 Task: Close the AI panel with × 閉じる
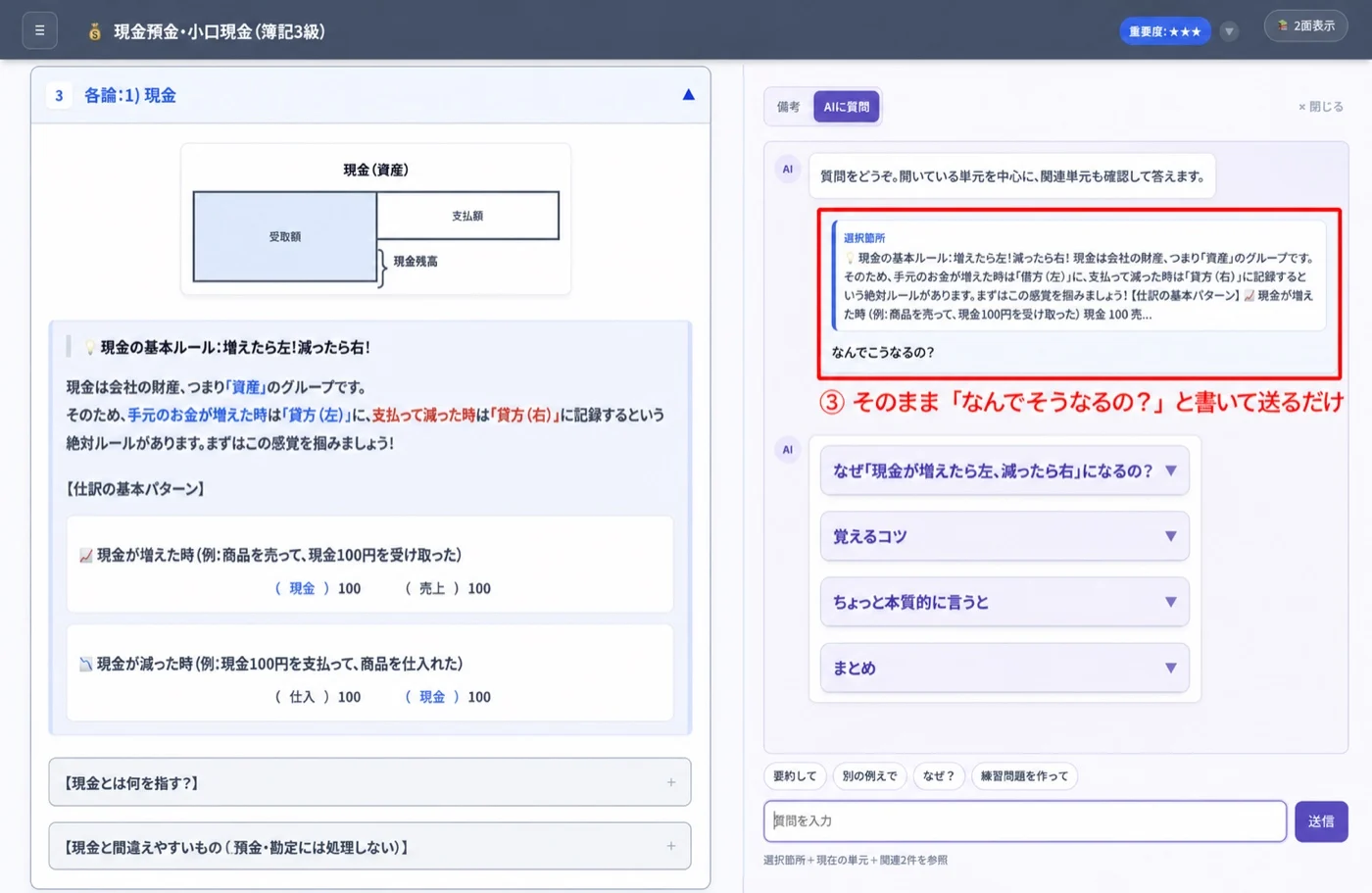(1321, 107)
